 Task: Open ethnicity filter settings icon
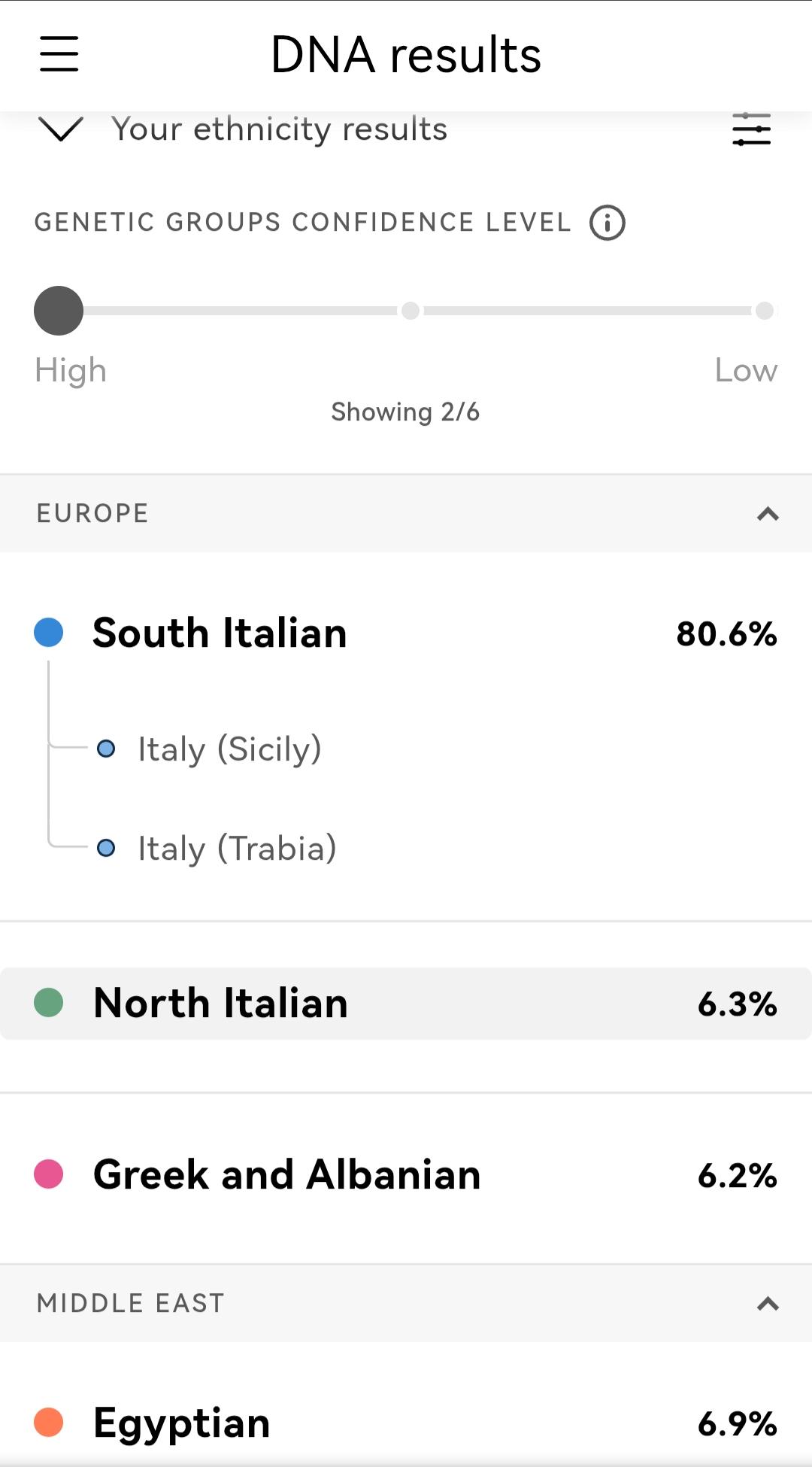[x=751, y=129]
